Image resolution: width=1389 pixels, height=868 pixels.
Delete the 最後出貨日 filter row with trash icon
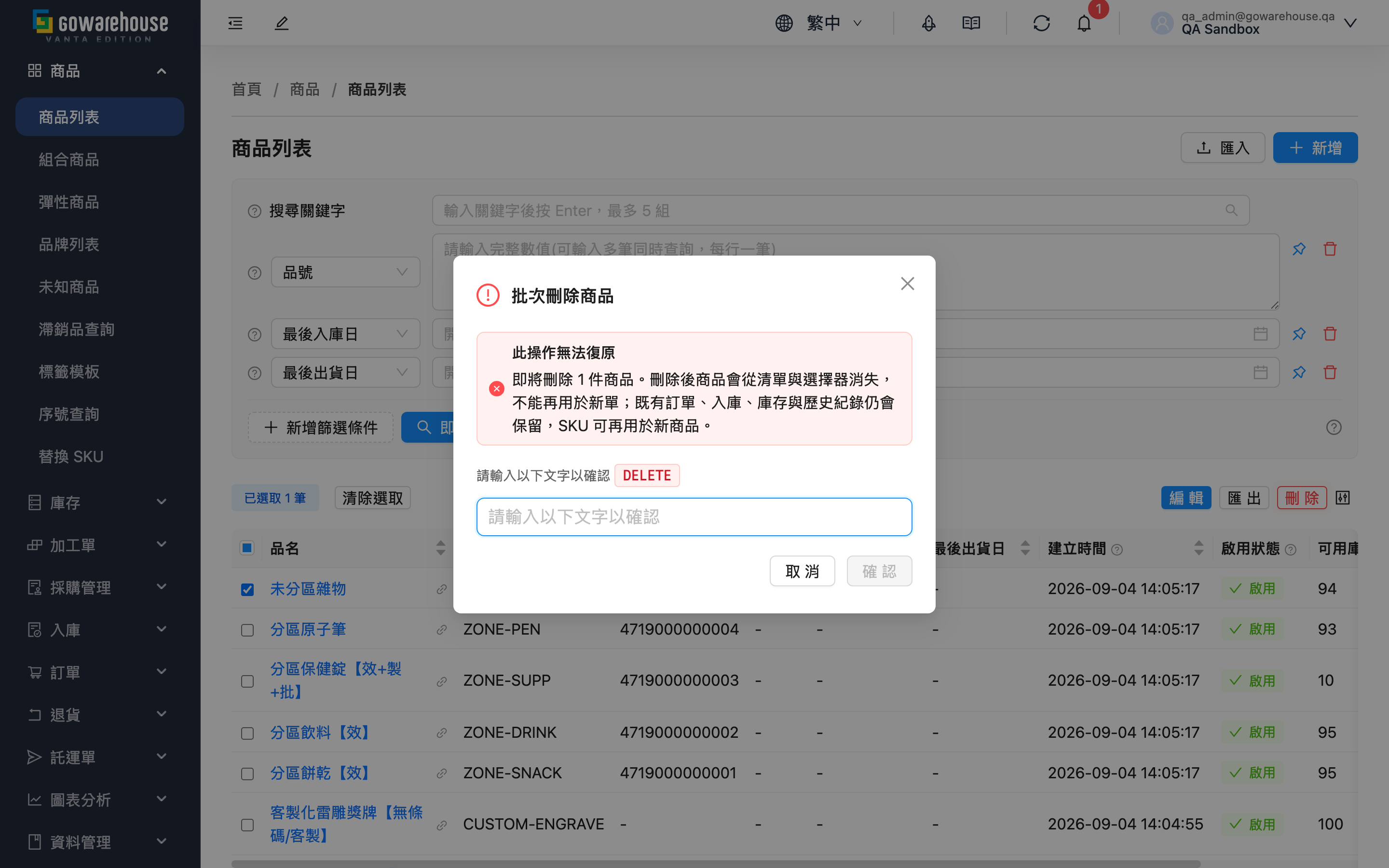1330,373
